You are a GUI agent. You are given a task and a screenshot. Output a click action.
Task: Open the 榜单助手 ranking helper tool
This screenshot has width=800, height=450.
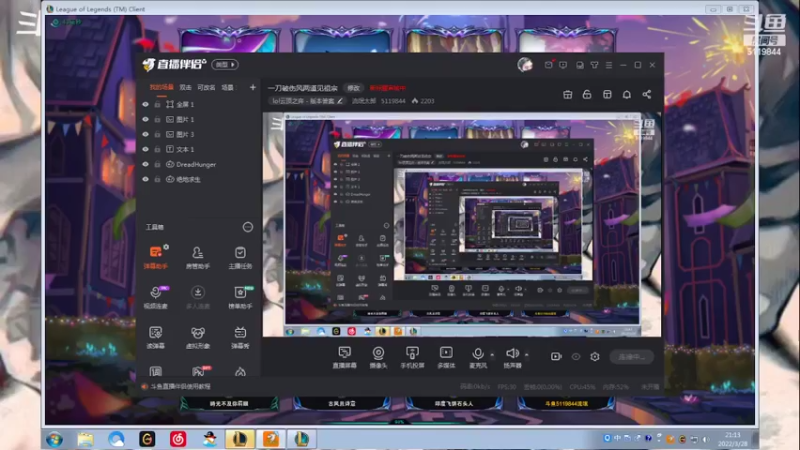[240, 297]
